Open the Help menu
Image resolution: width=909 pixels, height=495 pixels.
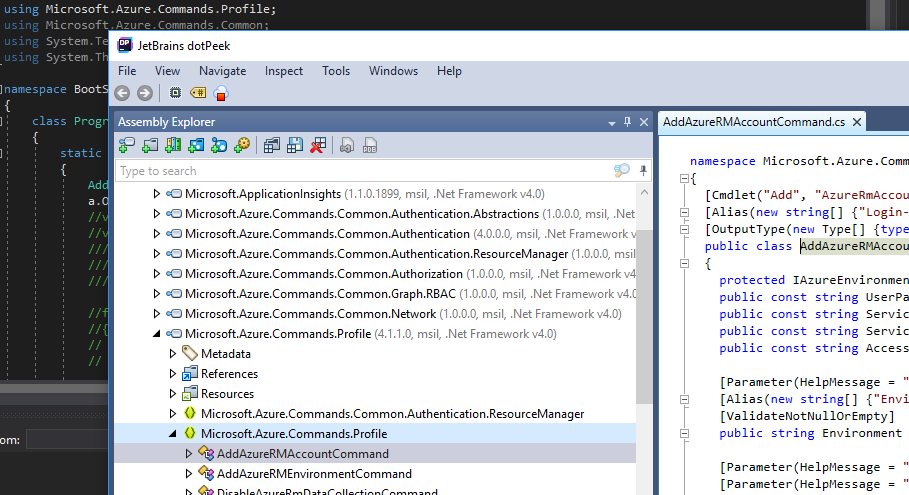pos(449,71)
